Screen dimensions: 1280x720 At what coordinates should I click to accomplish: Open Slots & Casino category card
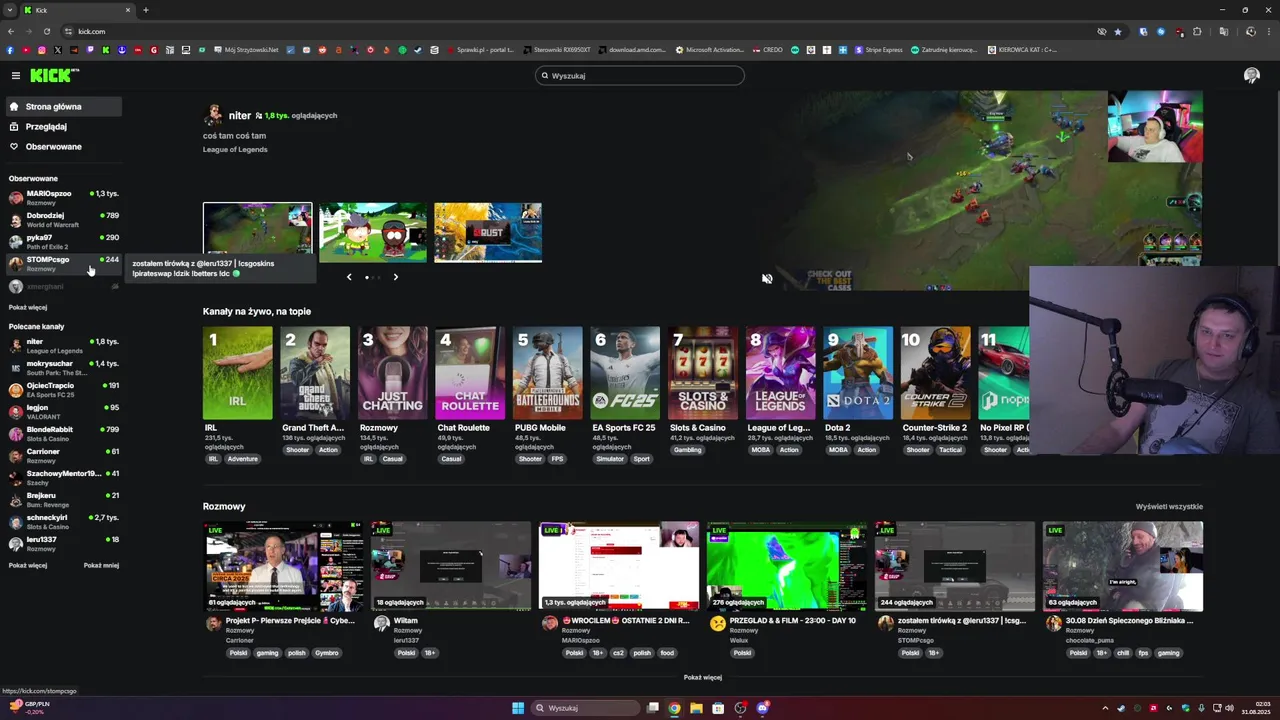[703, 373]
